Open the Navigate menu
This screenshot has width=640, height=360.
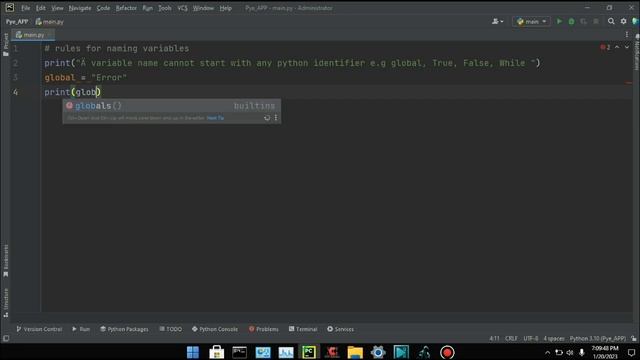pos(80,8)
